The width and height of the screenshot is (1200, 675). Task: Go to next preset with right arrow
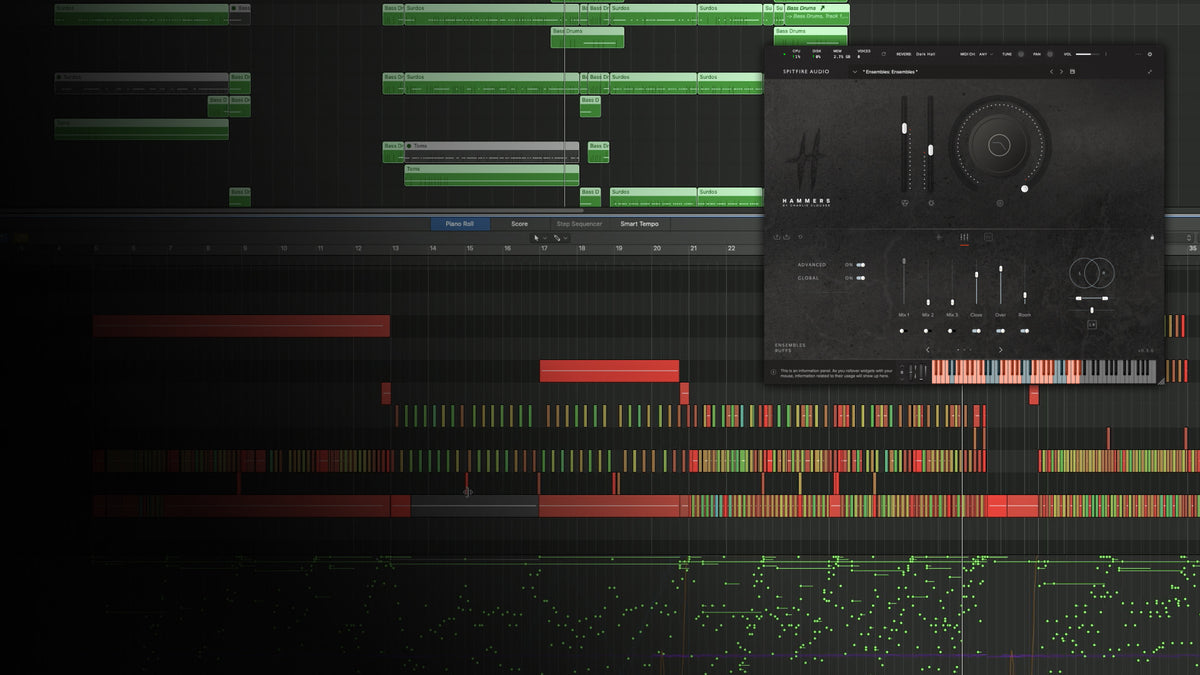pyautogui.click(x=1061, y=72)
